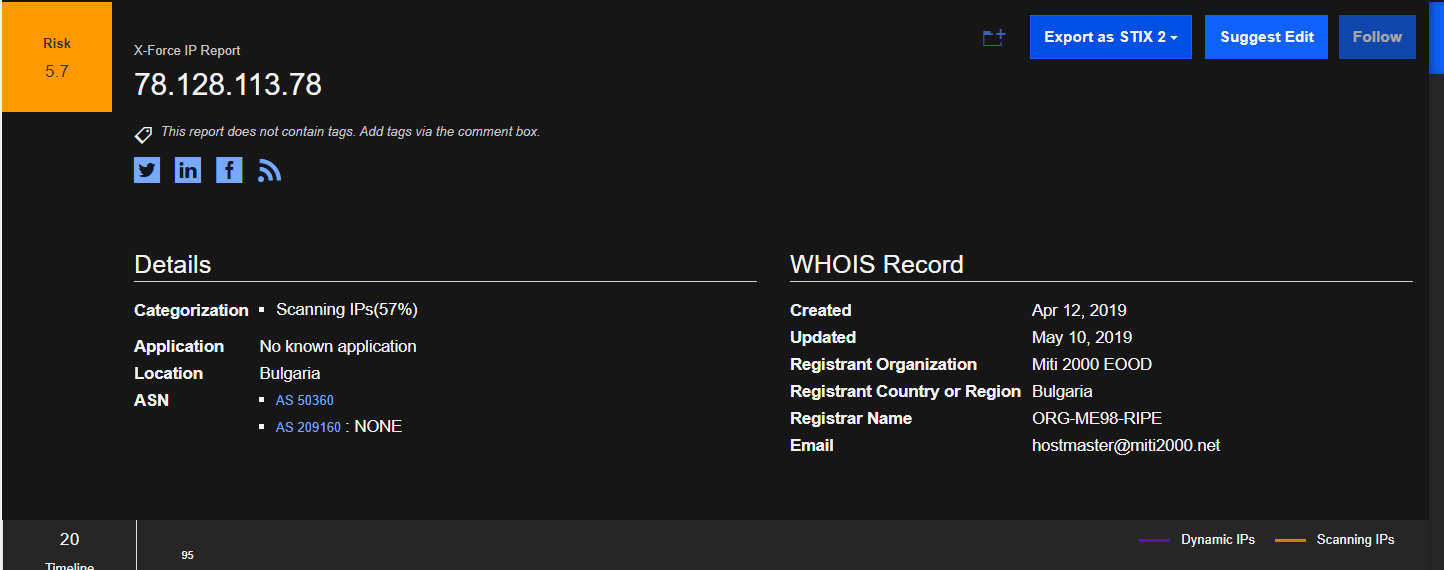Viewport: 1444px width, 570px height.
Task: Add report to collection icon
Action: (x=993, y=38)
